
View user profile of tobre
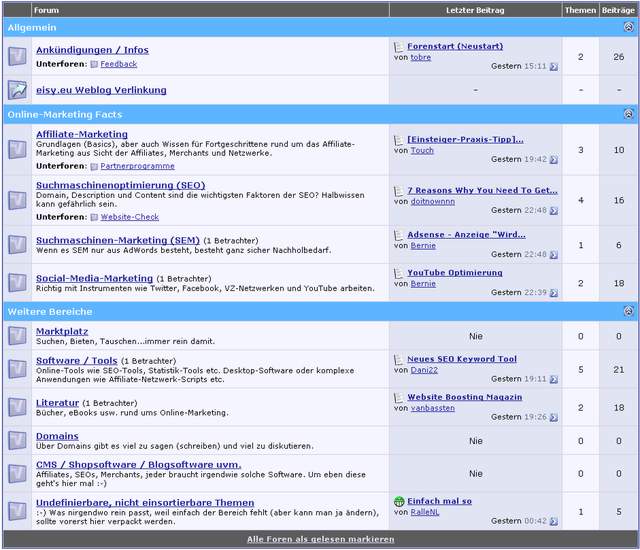pos(421,57)
